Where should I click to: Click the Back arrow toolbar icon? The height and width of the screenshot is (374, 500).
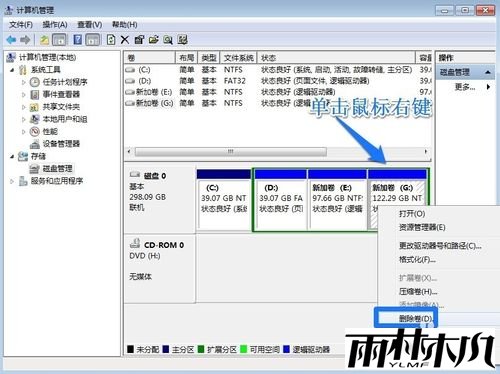coord(11,40)
